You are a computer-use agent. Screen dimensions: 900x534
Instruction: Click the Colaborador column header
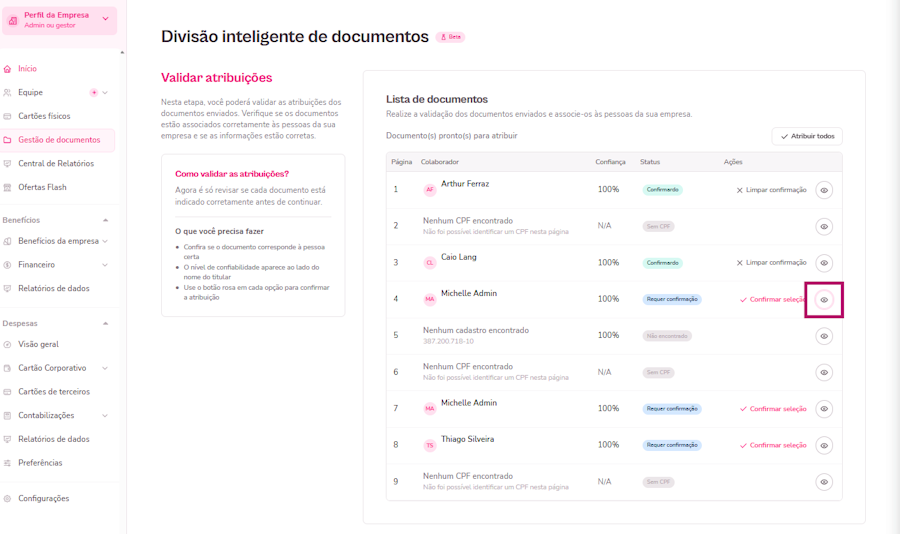[440, 162]
